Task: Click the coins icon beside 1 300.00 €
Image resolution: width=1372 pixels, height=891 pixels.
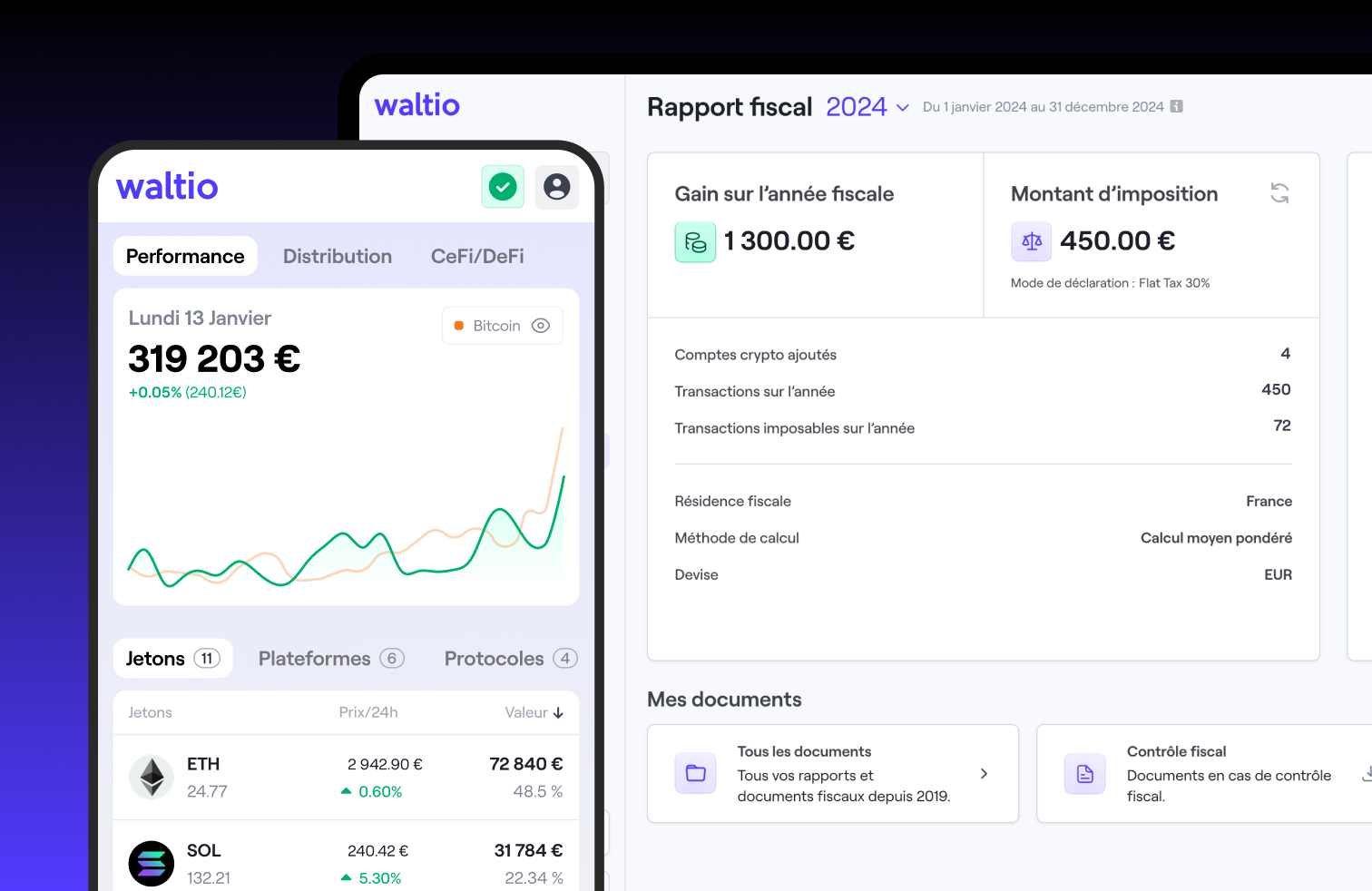Action: 695,241
